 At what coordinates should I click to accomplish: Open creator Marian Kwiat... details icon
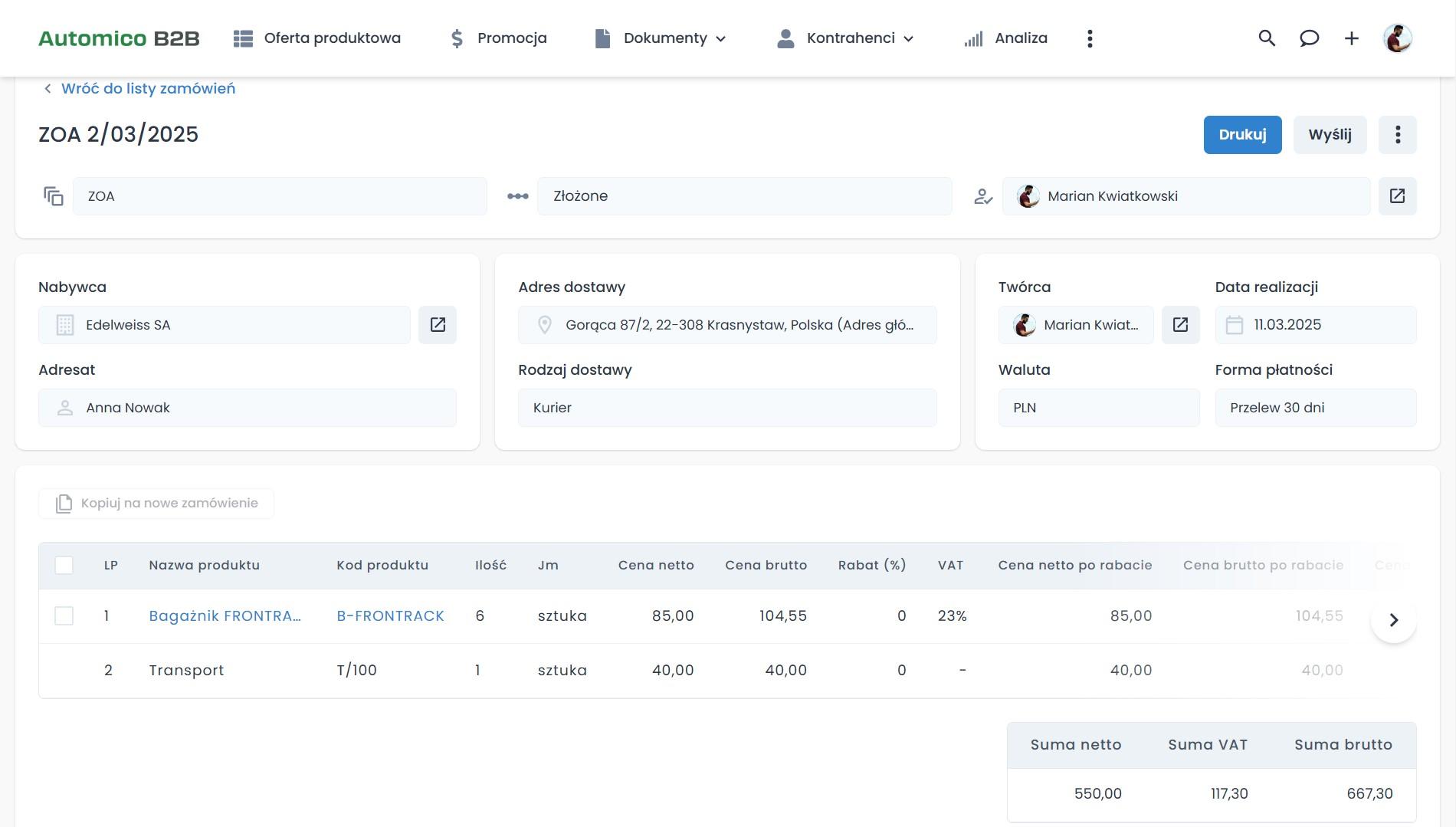1180,325
